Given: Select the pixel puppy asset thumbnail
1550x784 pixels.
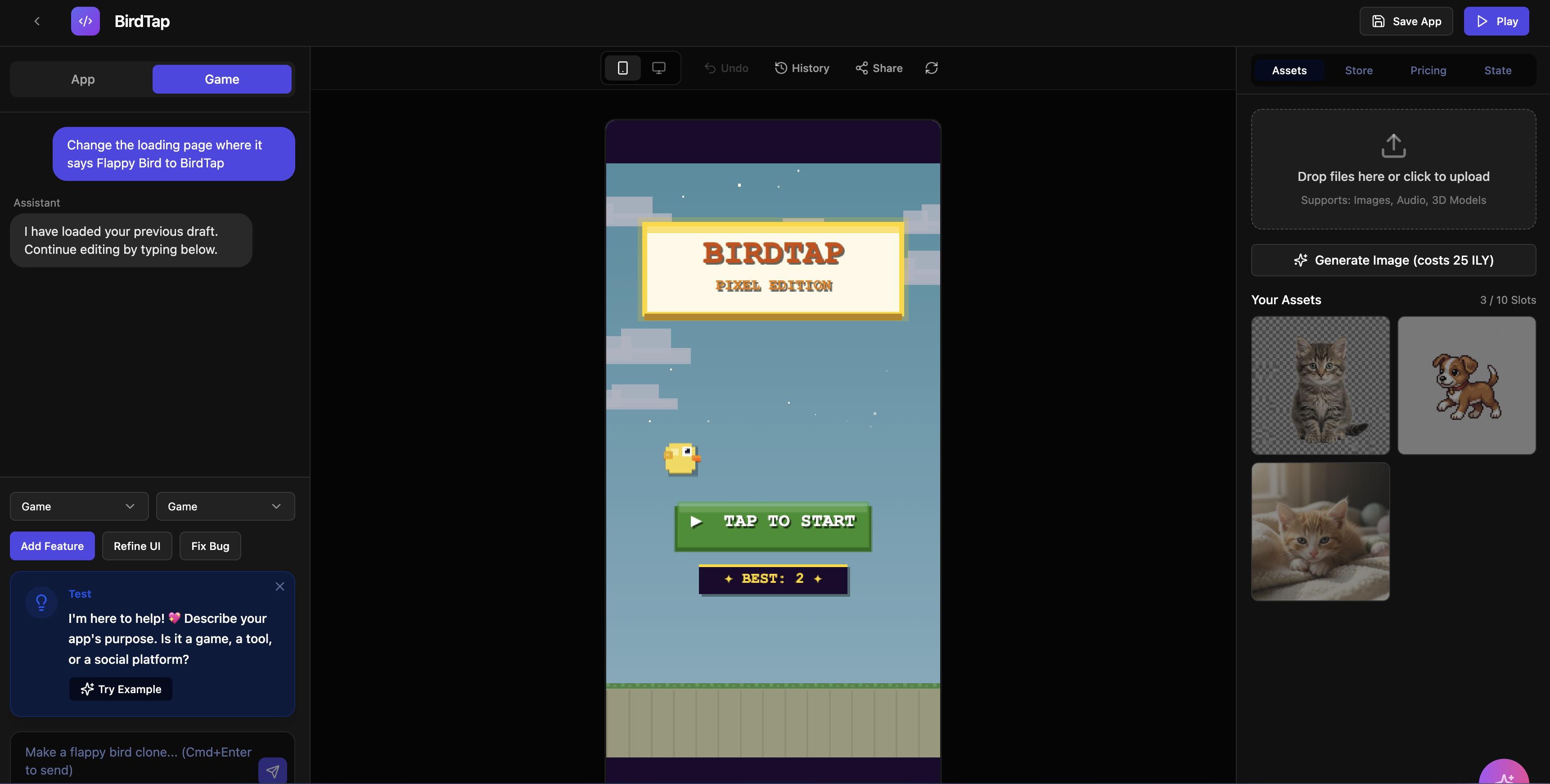Looking at the screenshot, I should point(1467,386).
